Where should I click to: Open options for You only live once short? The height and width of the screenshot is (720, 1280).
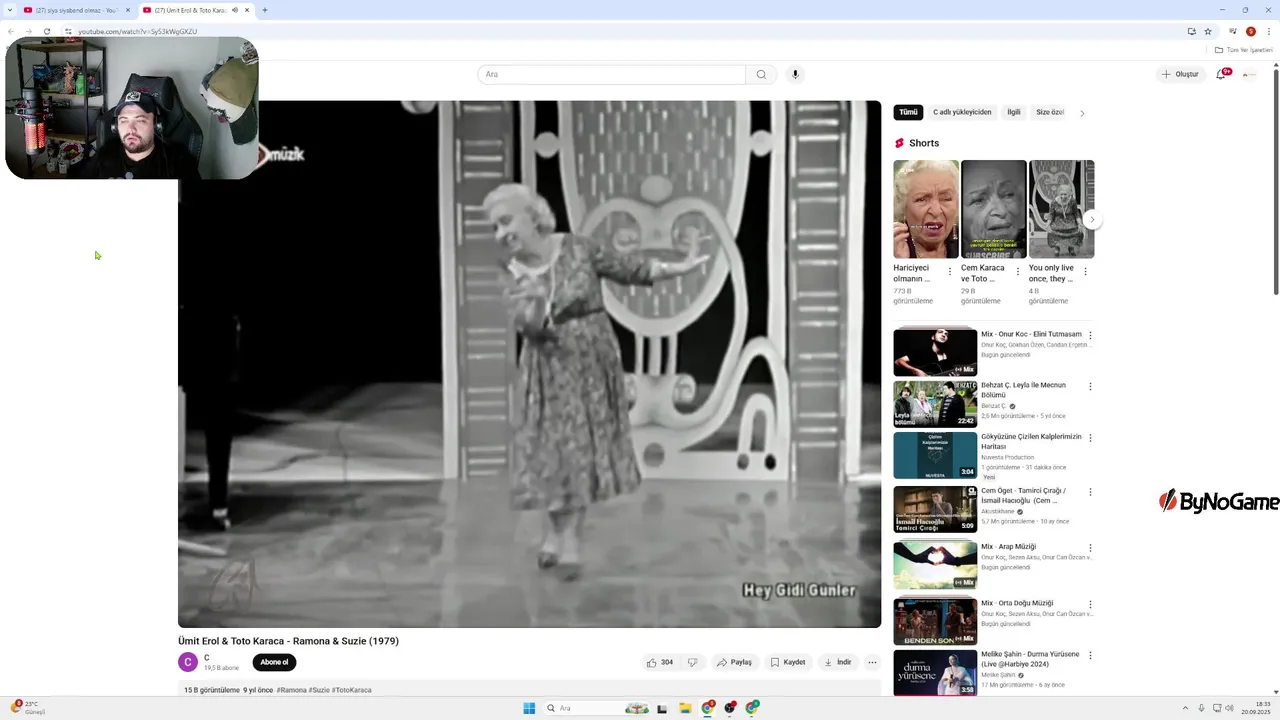coord(1085,271)
